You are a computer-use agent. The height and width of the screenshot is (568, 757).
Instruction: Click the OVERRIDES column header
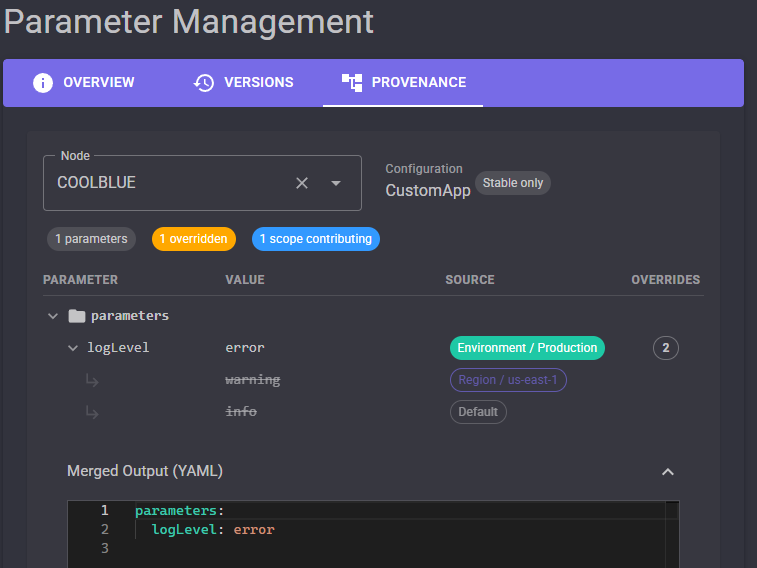tap(666, 280)
